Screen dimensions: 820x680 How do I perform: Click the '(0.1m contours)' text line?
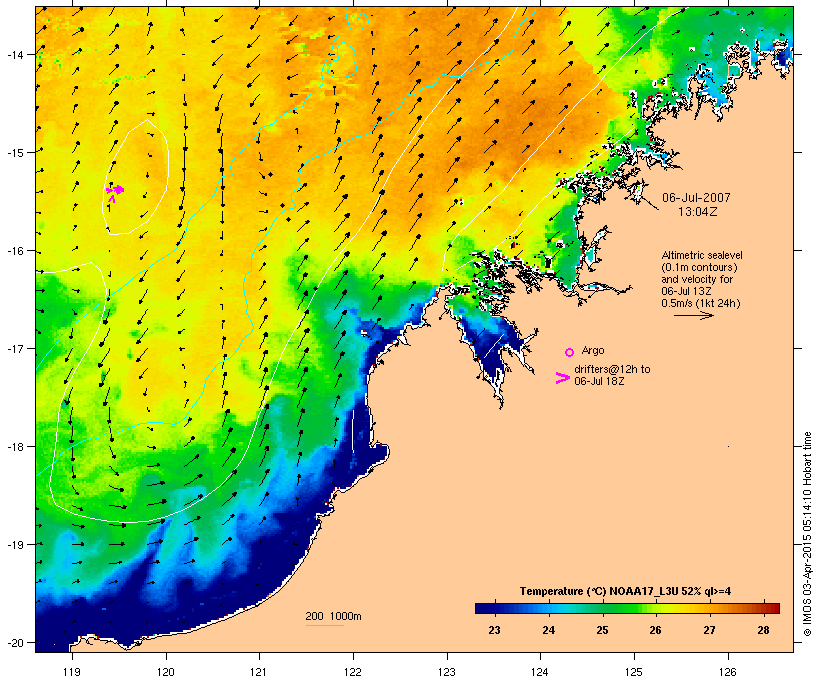700,267
